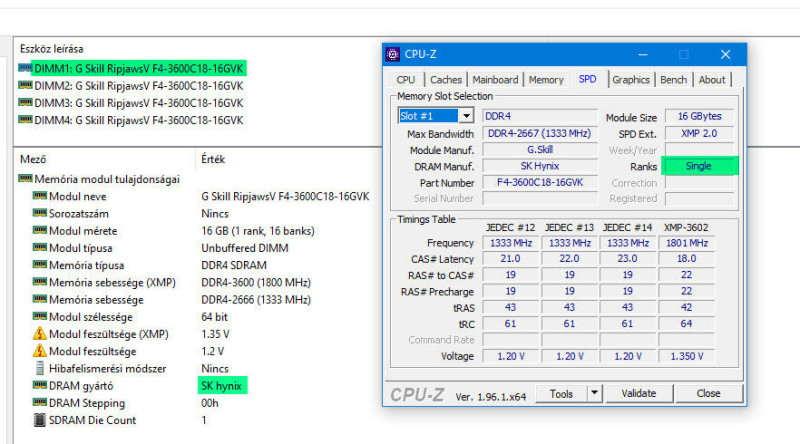Click the XMP-3602 CAS# Latency 18.0 cell

click(687, 259)
